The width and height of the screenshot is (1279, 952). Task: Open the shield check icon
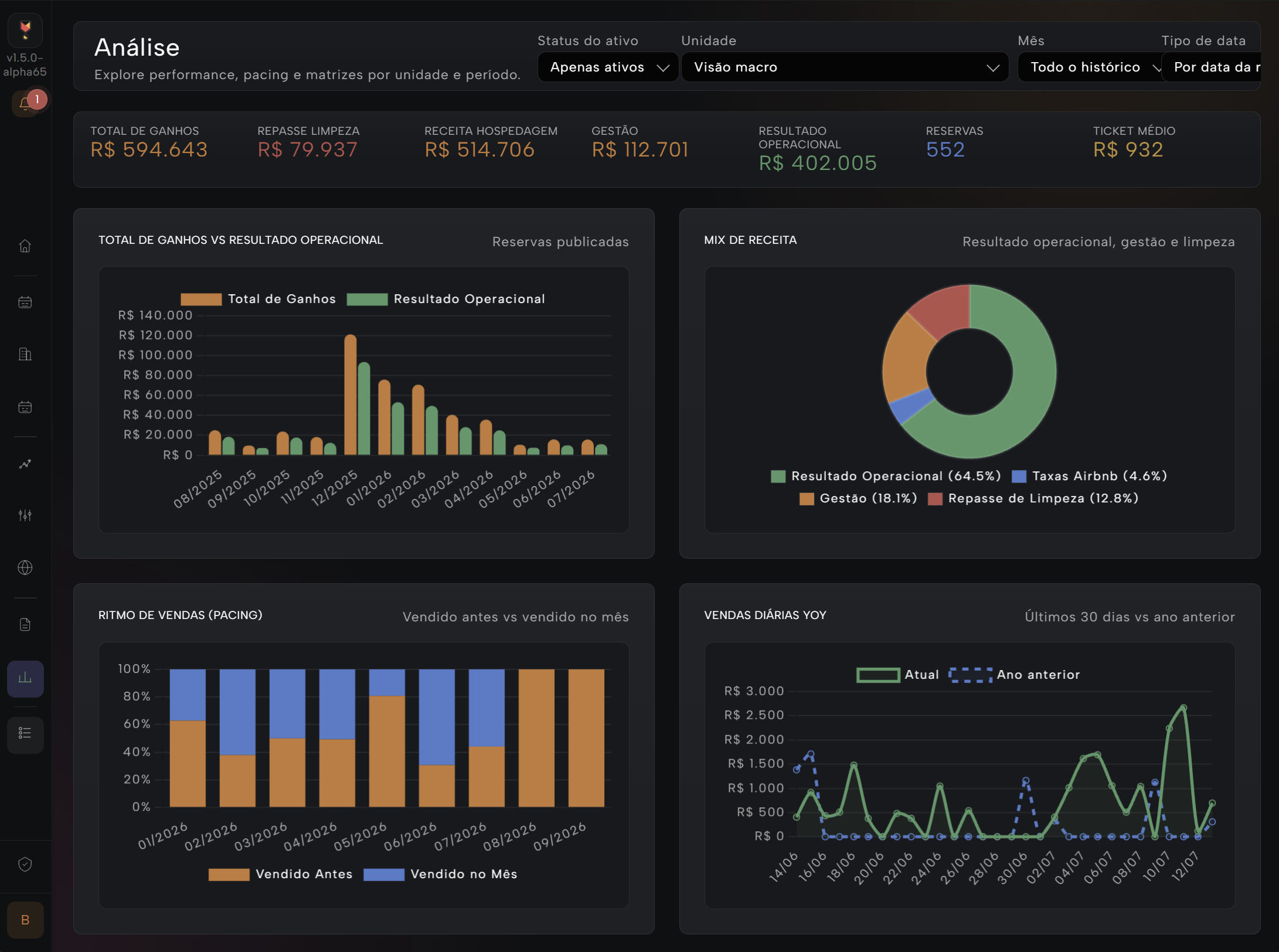25,864
